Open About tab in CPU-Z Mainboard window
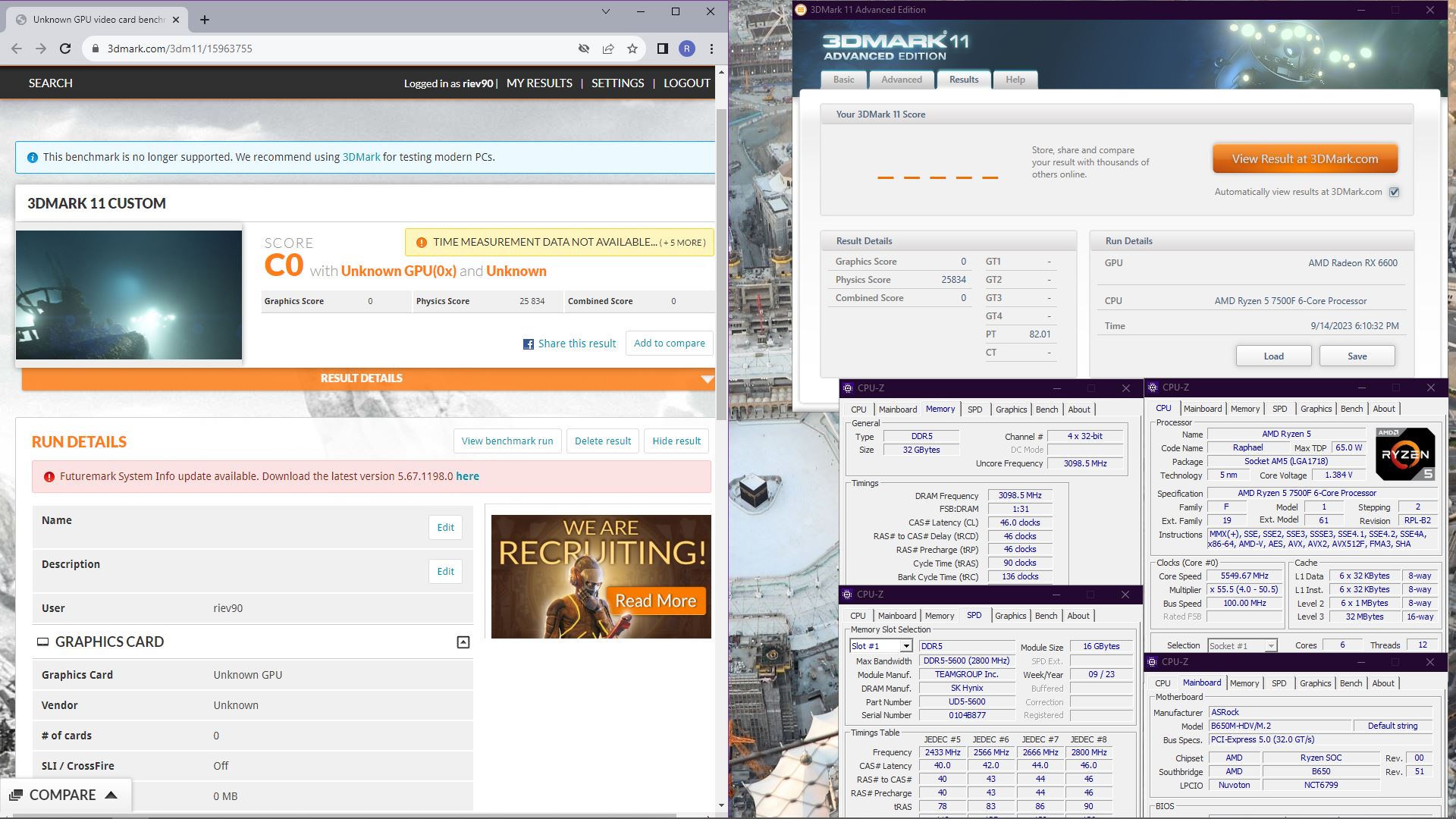The image size is (1456, 819). tap(1383, 683)
